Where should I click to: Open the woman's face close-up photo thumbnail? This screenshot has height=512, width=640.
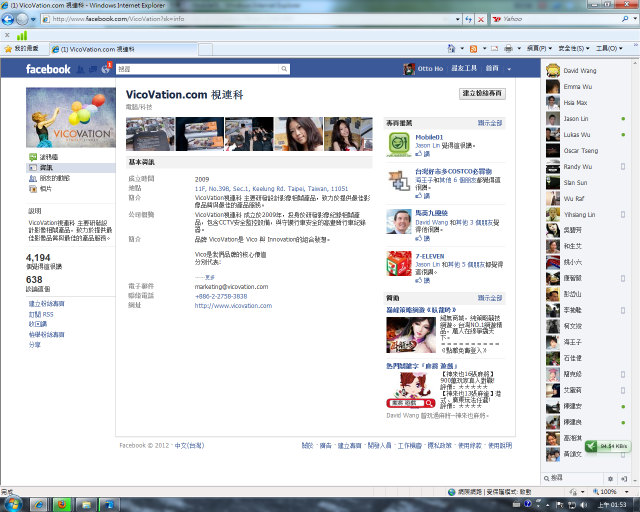pyautogui.click(x=299, y=134)
